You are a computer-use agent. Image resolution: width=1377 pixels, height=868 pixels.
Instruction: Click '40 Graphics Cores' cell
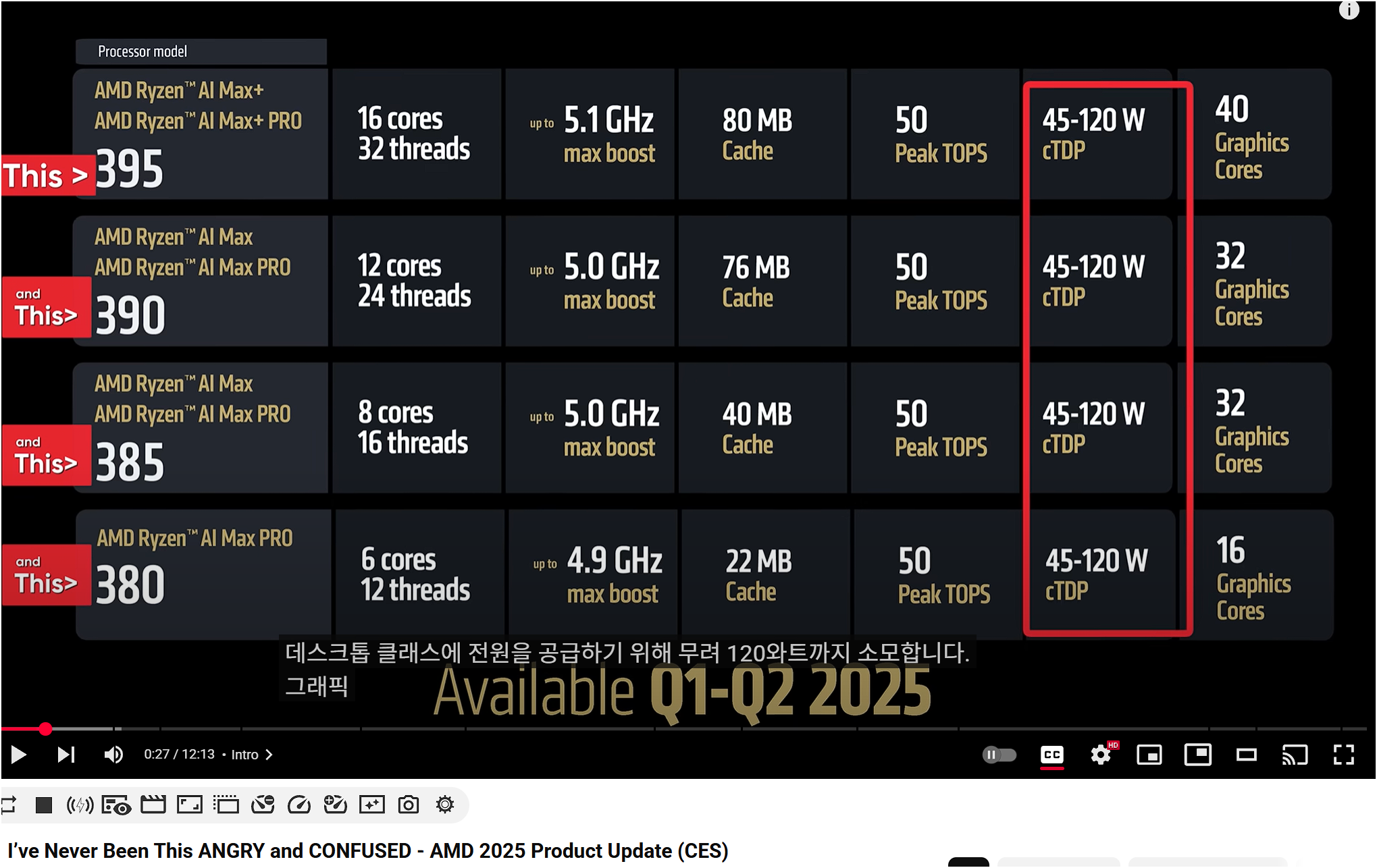[1256, 134]
